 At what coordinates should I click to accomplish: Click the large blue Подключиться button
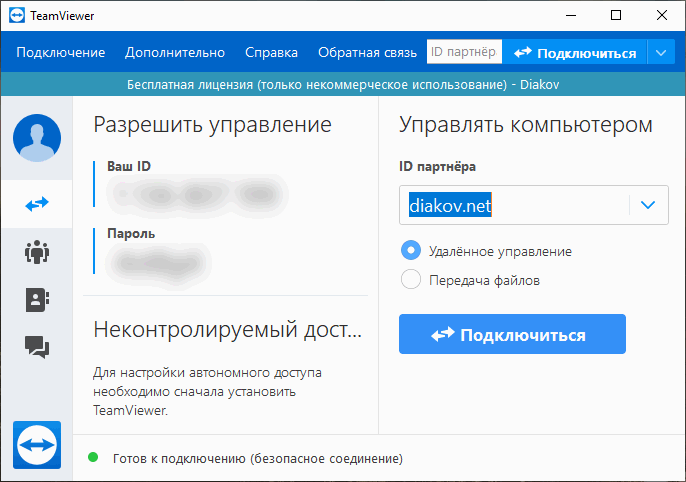(512, 334)
